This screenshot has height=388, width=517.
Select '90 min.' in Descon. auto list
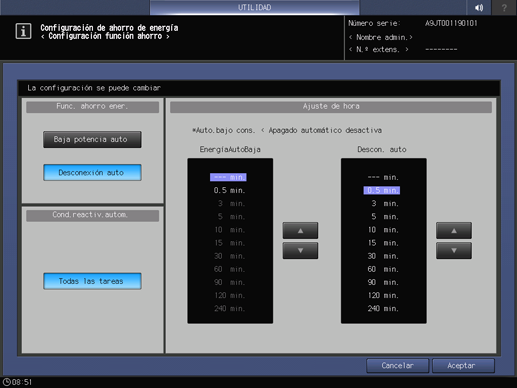(383, 282)
